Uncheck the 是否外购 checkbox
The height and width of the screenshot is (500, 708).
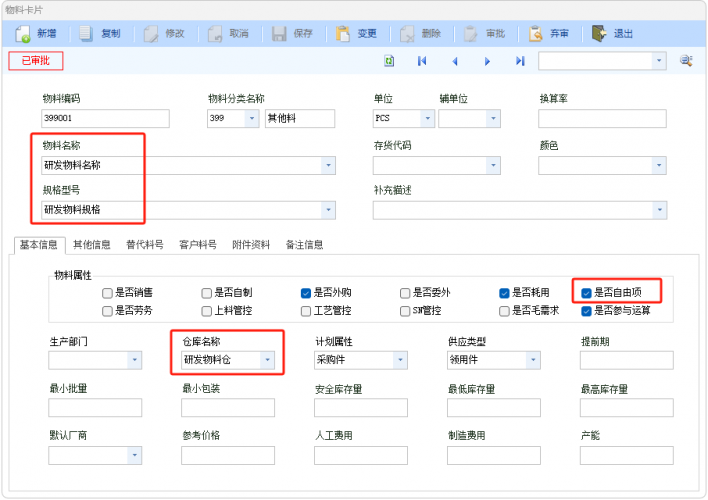(x=307, y=293)
